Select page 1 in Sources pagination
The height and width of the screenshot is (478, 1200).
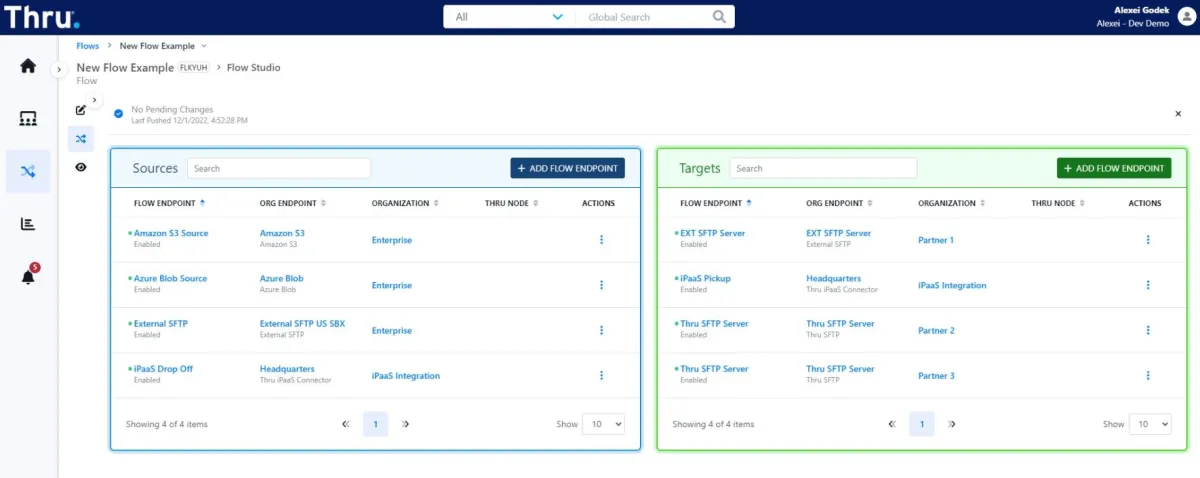tap(375, 424)
